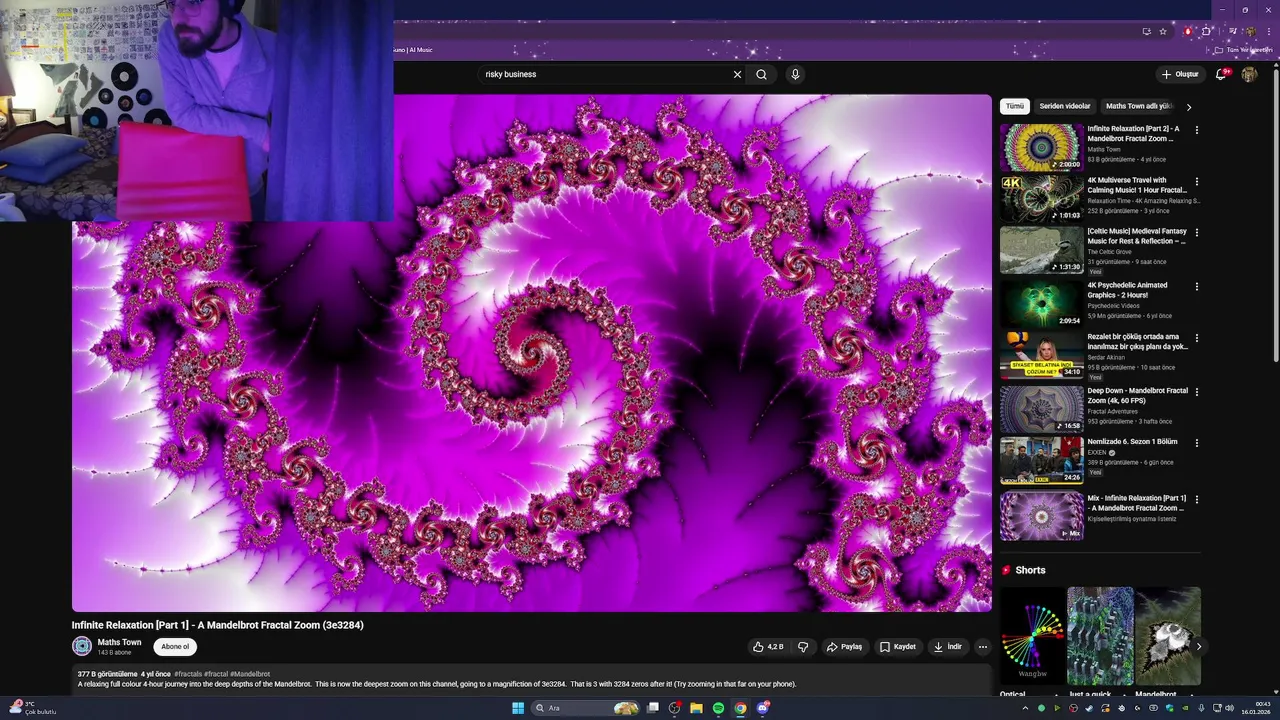Clear the search box with the X
Image resolution: width=1280 pixels, height=720 pixels.
pyautogui.click(x=738, y=74)
